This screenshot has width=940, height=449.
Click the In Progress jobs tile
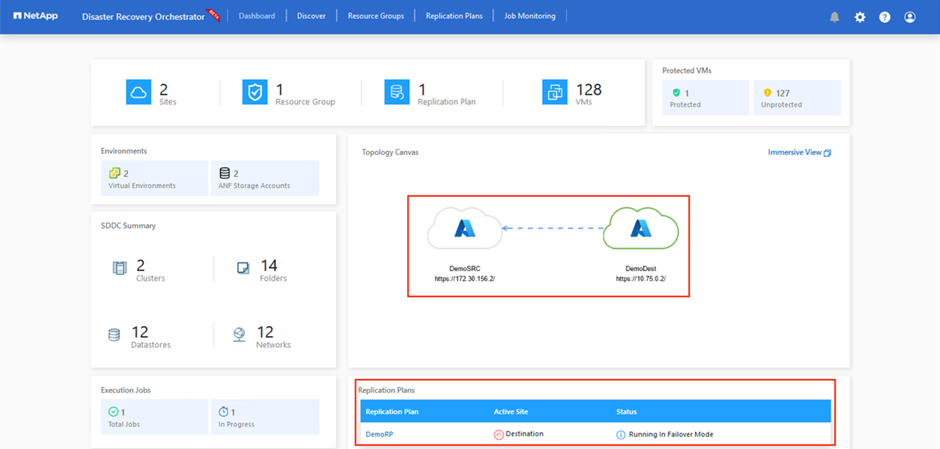(x=265, y=417)
